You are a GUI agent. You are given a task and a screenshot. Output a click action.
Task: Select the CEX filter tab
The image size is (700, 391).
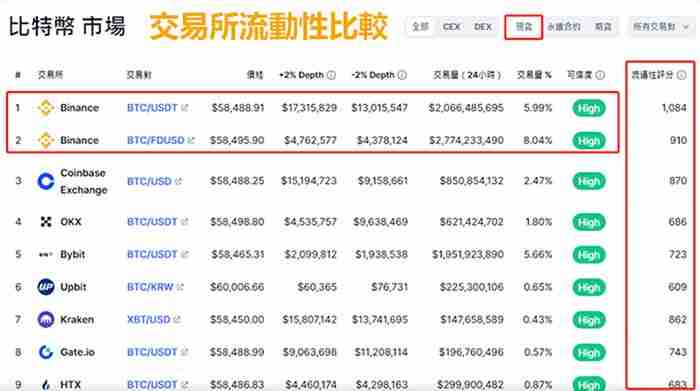coord(451,27)
